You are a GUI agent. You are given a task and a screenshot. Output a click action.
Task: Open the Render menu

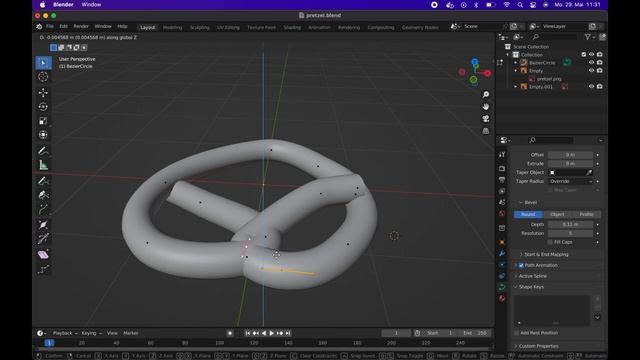click(x=81, y=27)
